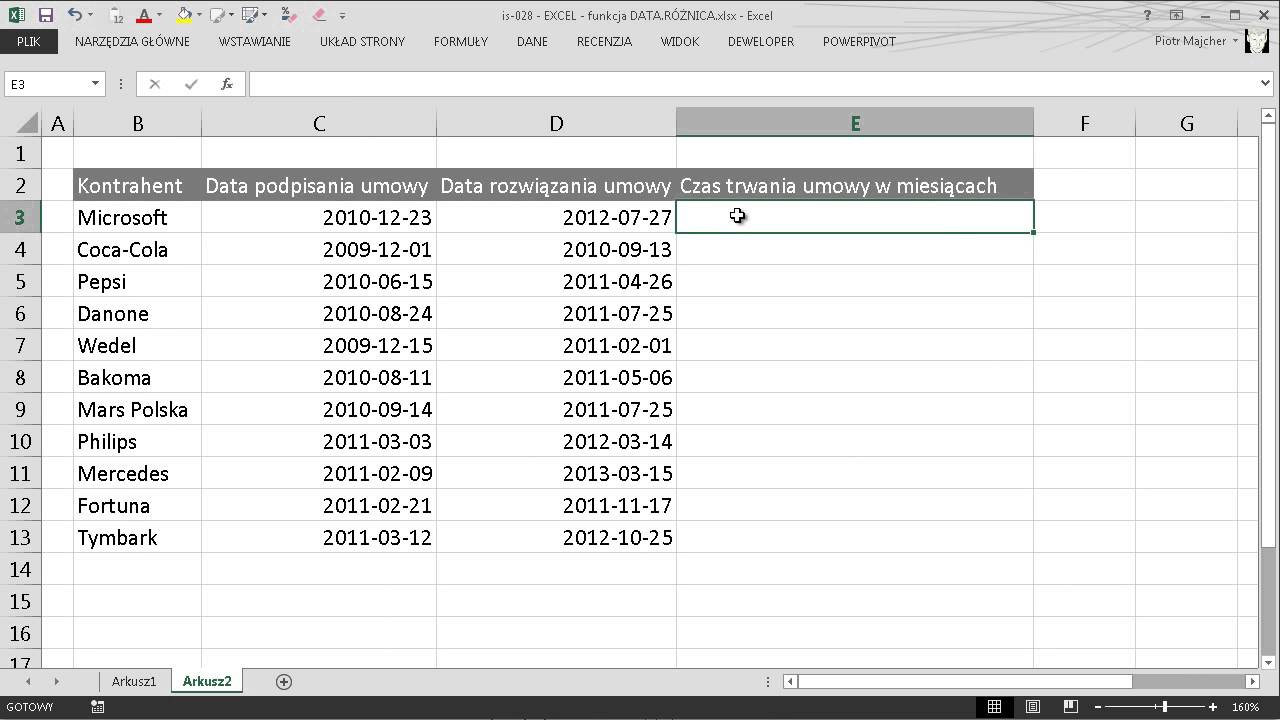Switch to Normal view icon

pos(994,707)
